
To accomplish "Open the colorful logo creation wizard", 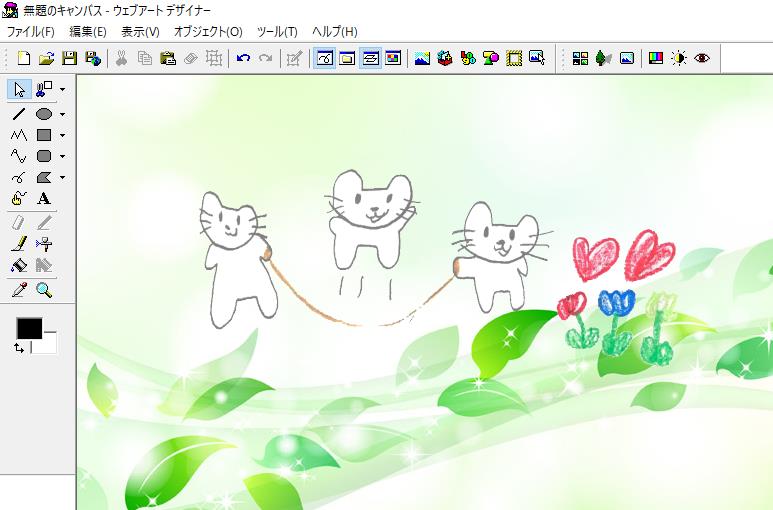I will coord(468,58).
